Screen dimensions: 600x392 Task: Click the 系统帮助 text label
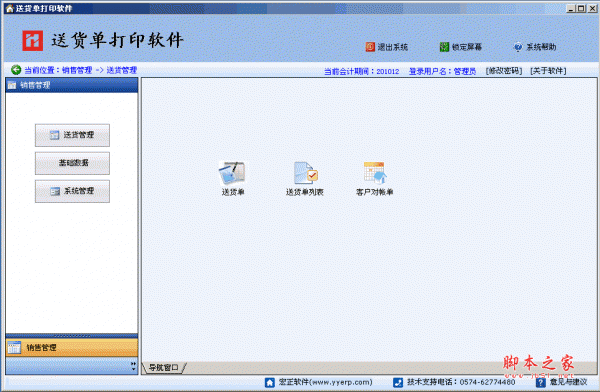point(541,47)
